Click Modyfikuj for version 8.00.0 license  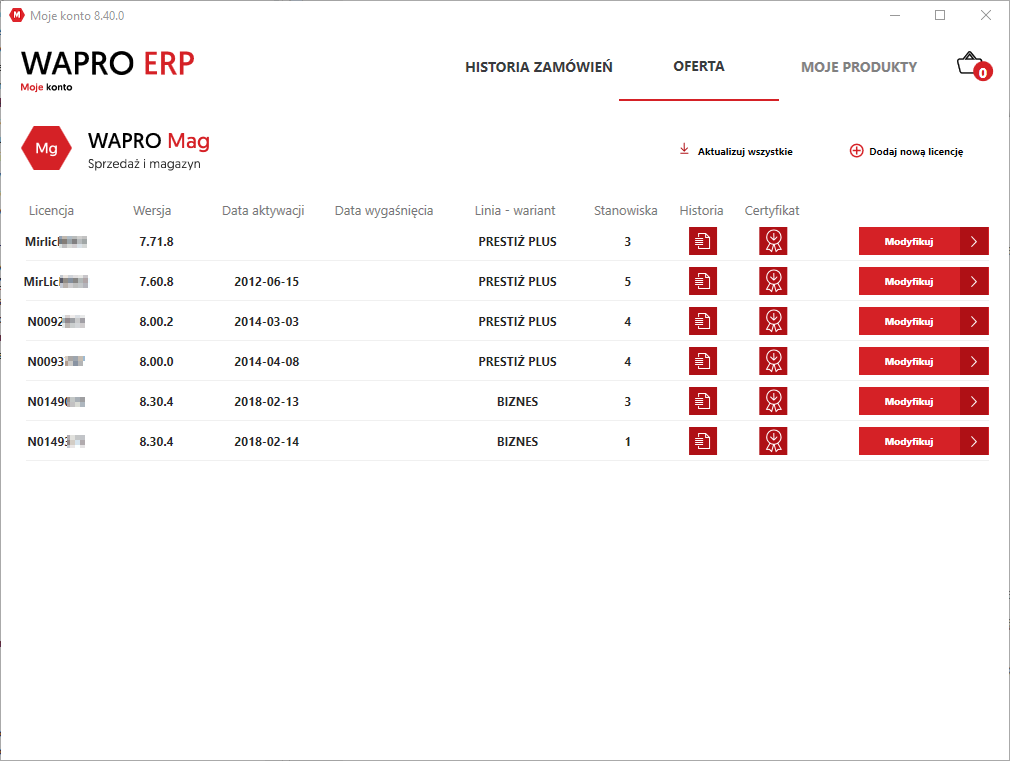click(924, 361)
